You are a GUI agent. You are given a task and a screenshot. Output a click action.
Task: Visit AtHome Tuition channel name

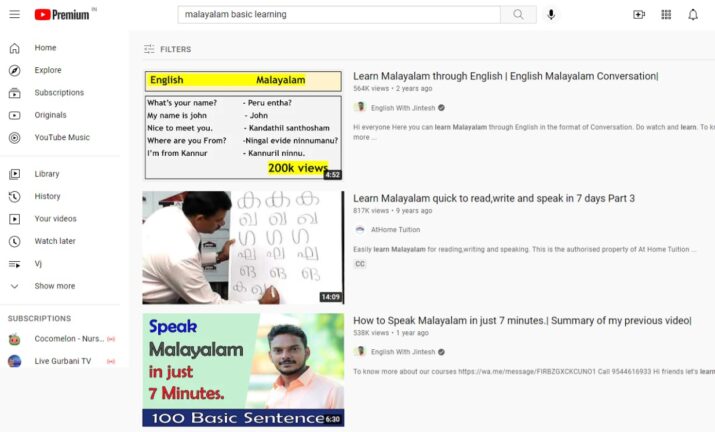click(395, 229)
